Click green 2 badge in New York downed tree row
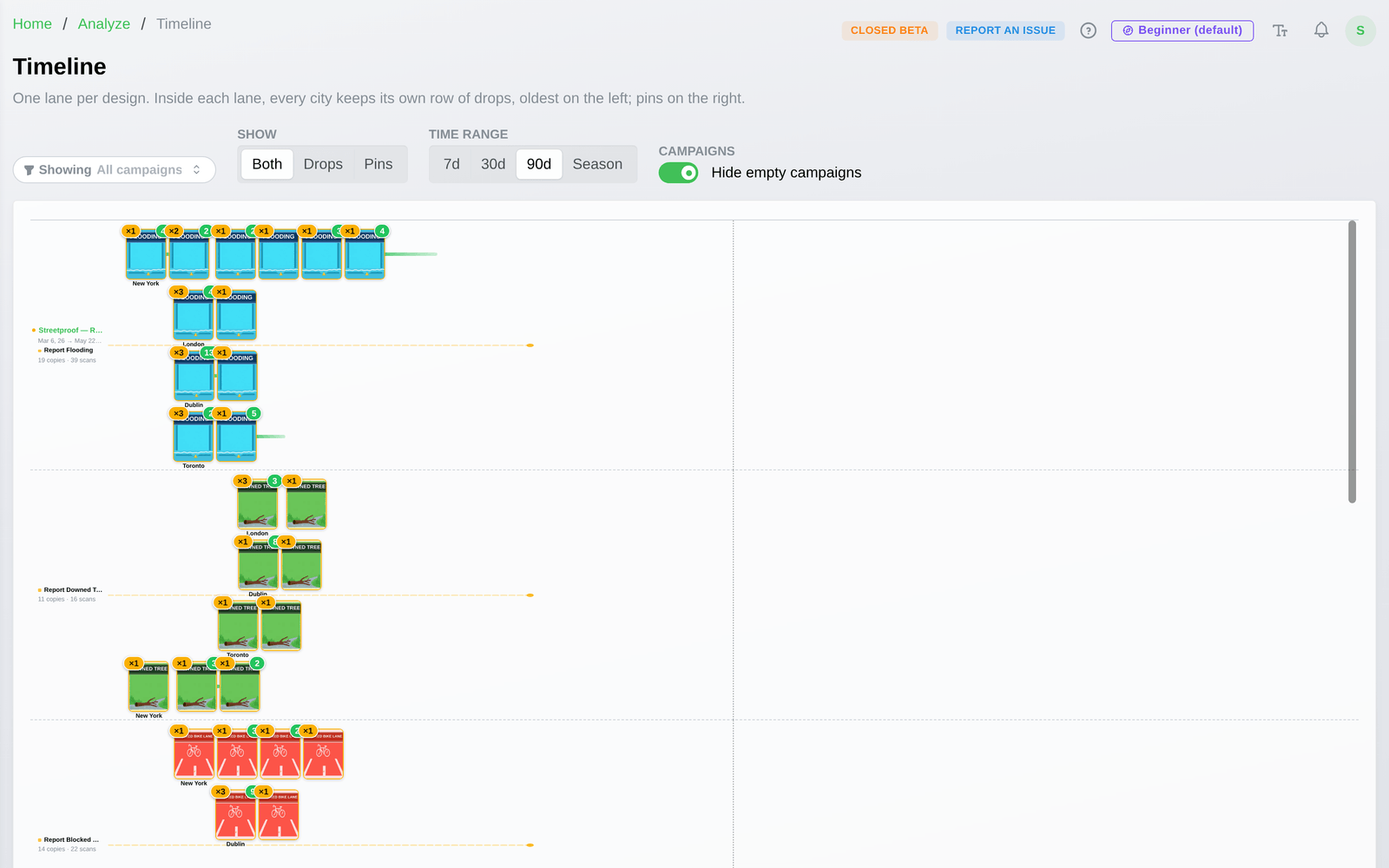 point(257,663)
